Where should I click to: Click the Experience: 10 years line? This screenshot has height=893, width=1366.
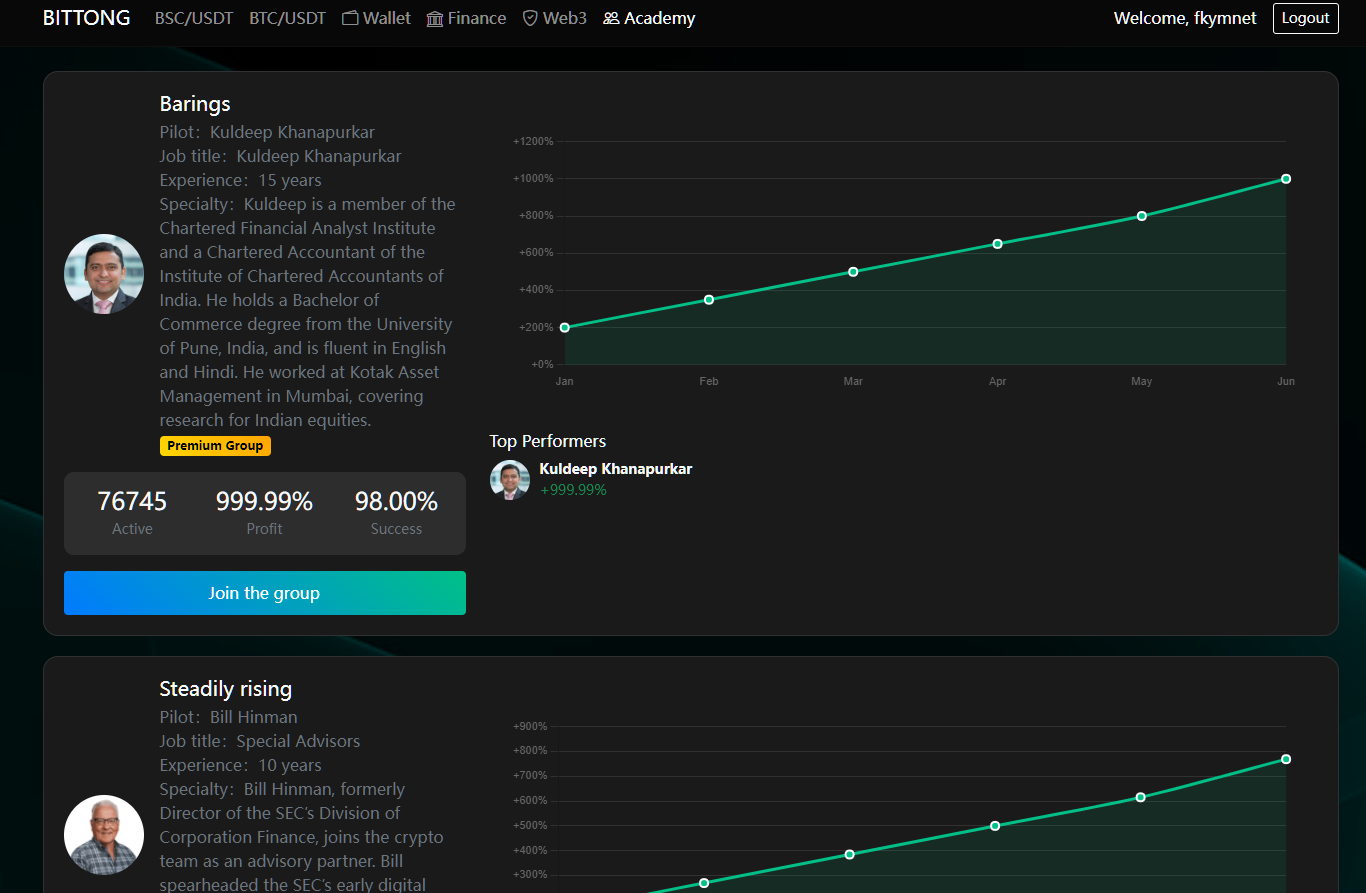pos(241,765)
